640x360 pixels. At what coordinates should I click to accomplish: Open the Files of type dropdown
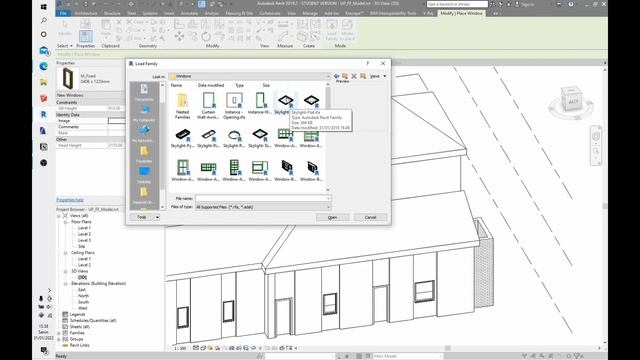[x=263, y=207]
